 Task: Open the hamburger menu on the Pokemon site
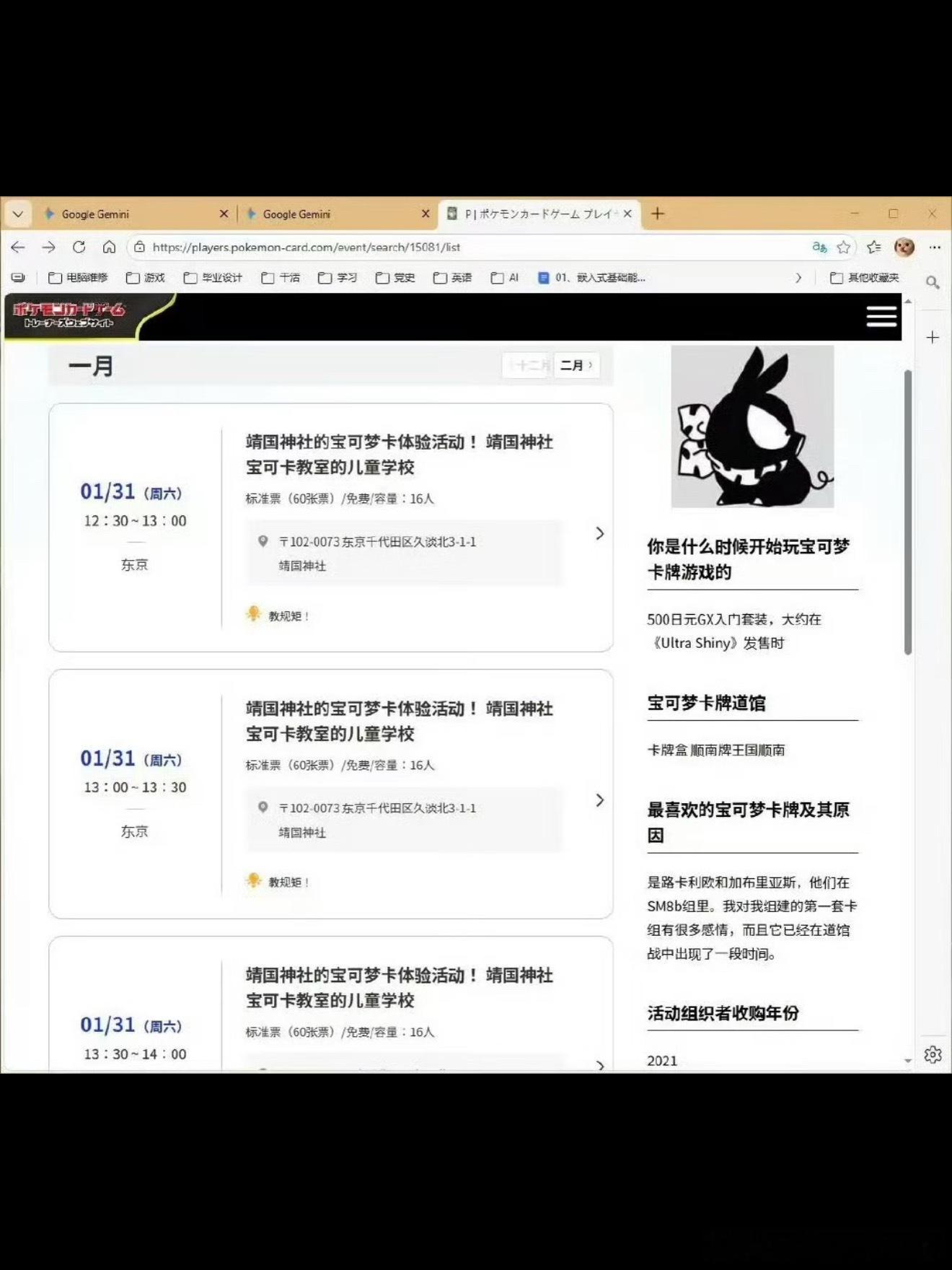[x=881, y=316]
